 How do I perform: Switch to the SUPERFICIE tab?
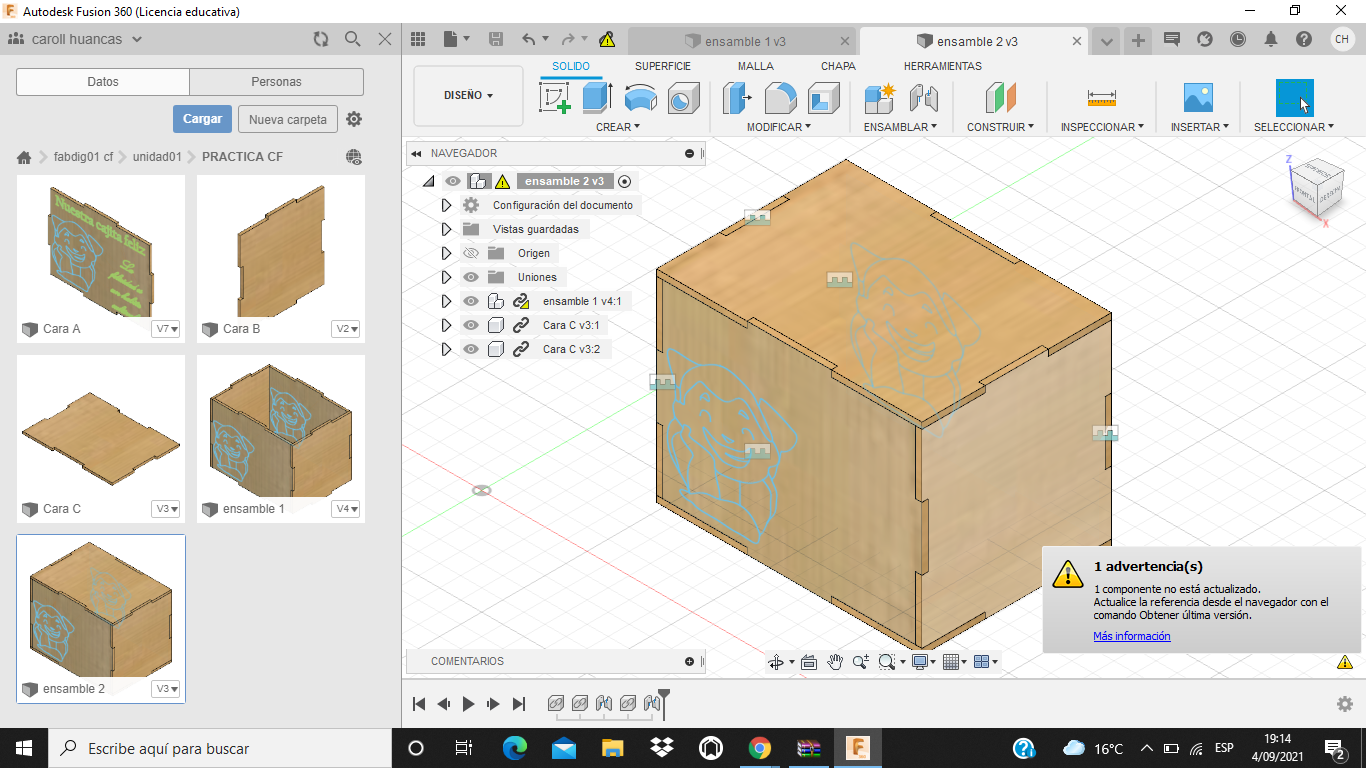pos(663,66)
